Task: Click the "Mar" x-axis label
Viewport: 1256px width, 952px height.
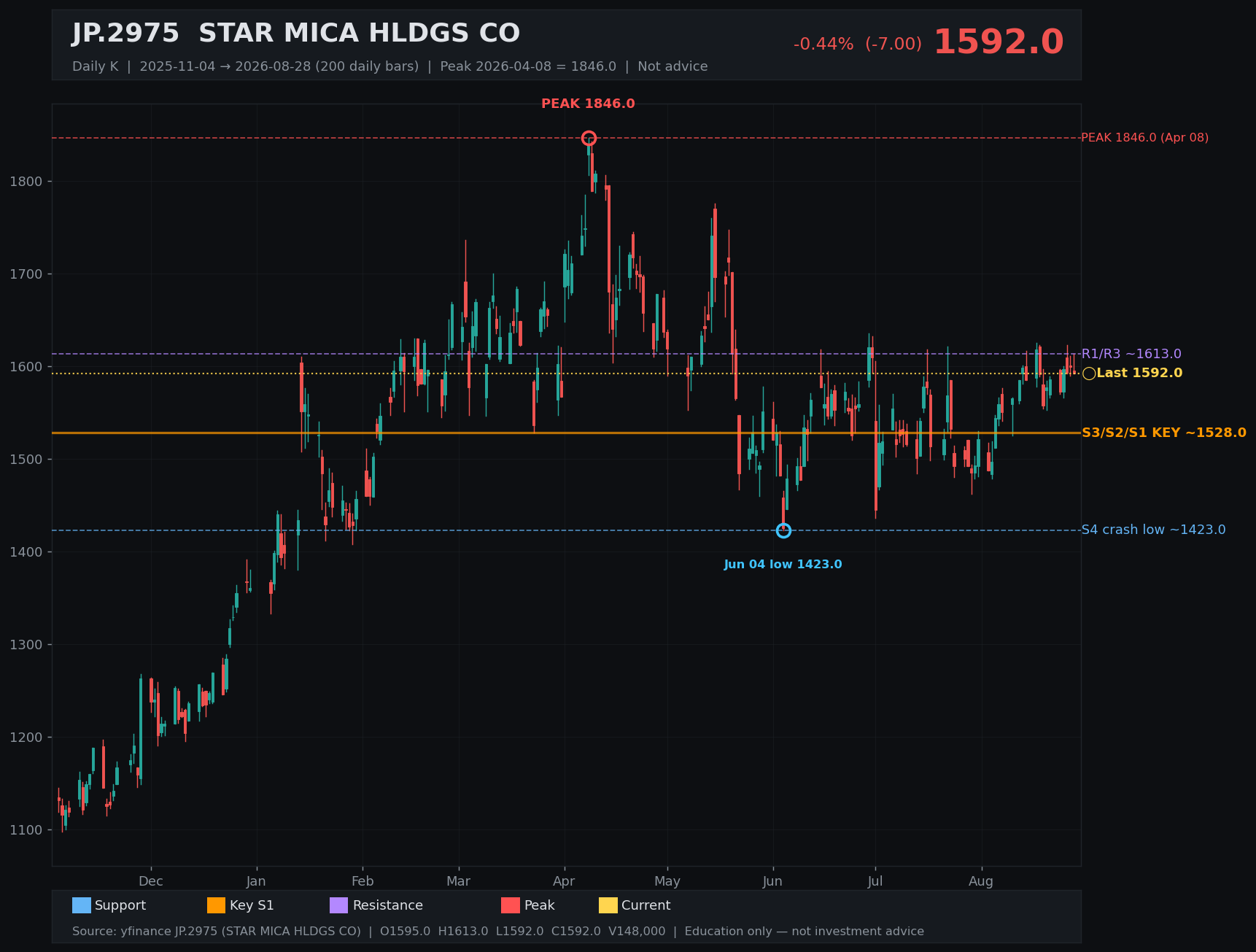Action: pos(459,881)
